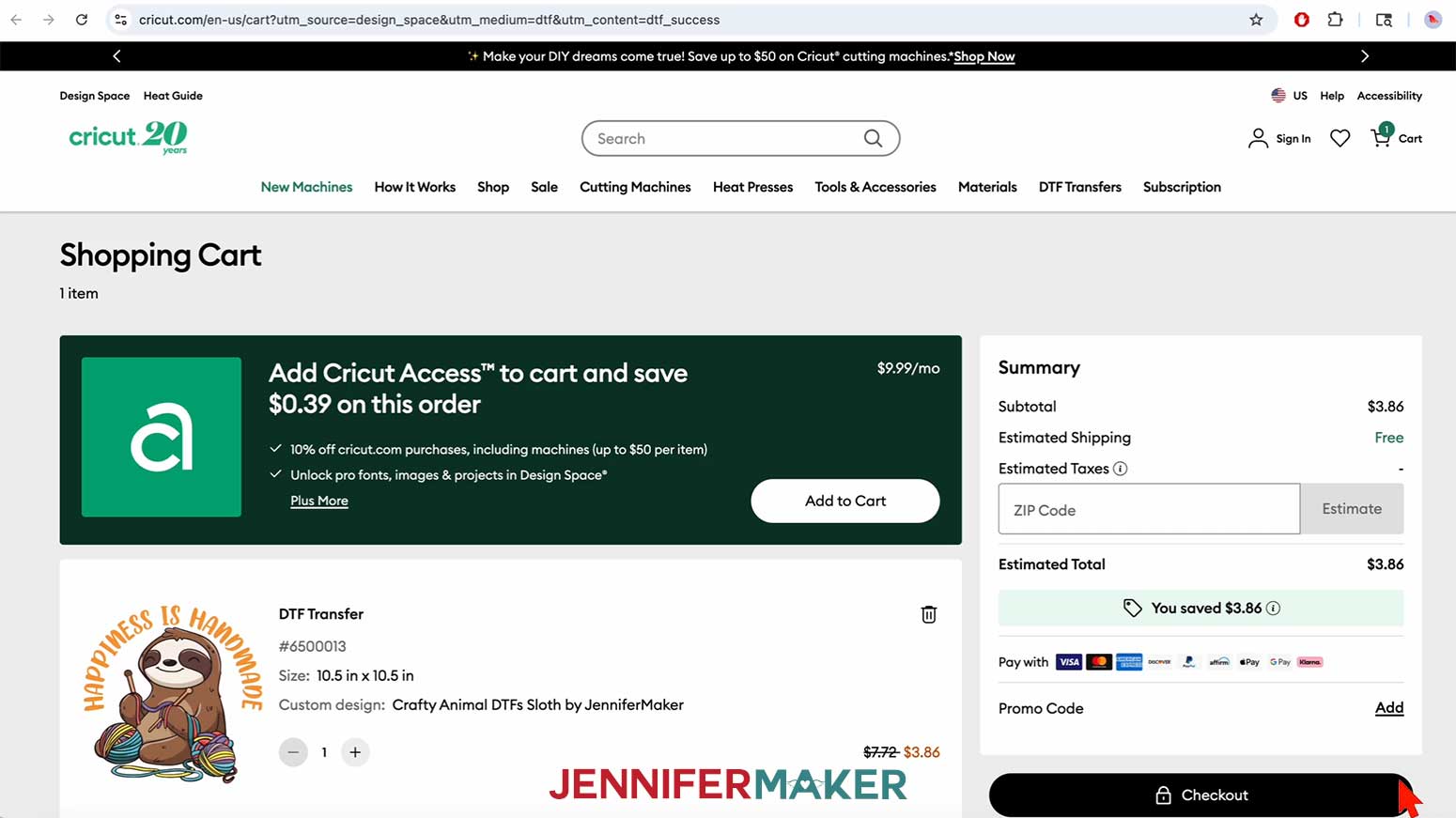This screenshot has height=818, width=1456.
Task: Click the sloth design product thumbnail
Action: 172,695
